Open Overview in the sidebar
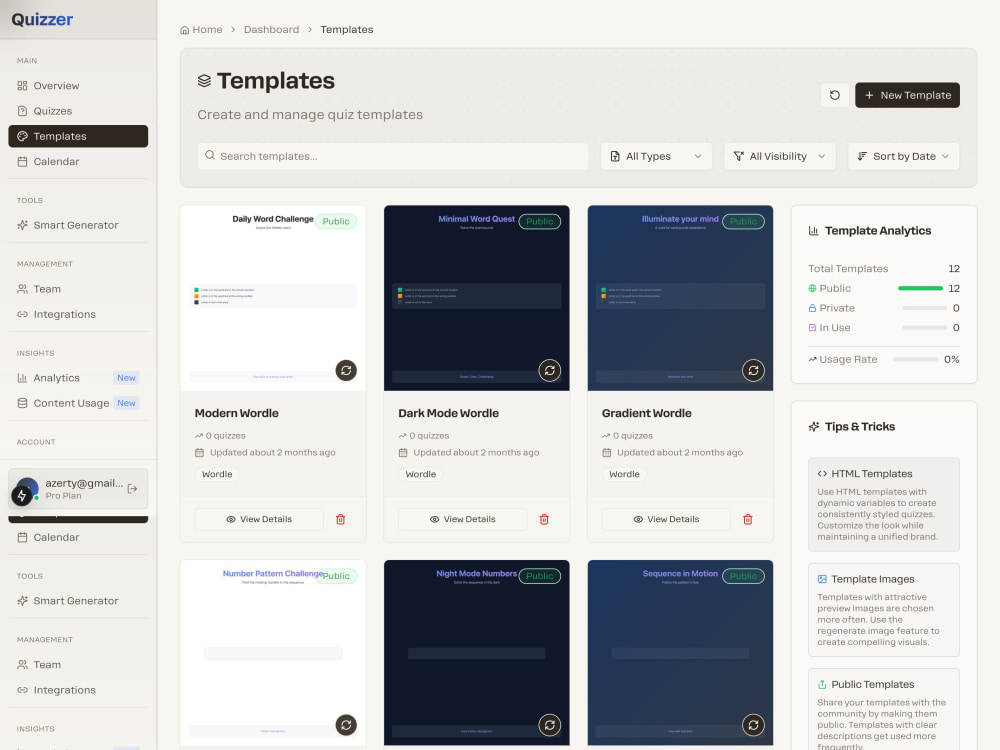The image size is (1000, 750). click(78, 85)
